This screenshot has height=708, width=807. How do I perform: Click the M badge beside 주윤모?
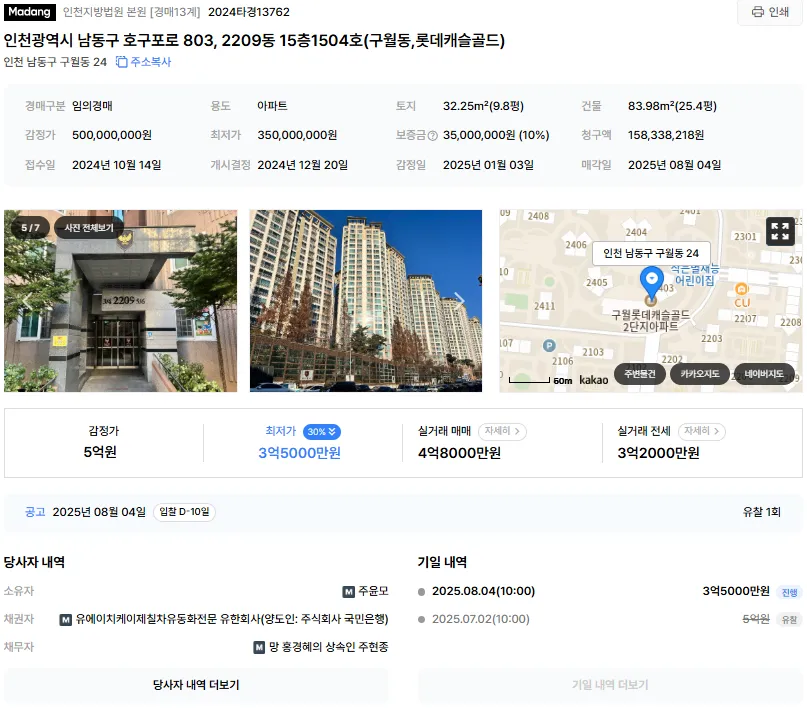(348, 592)
